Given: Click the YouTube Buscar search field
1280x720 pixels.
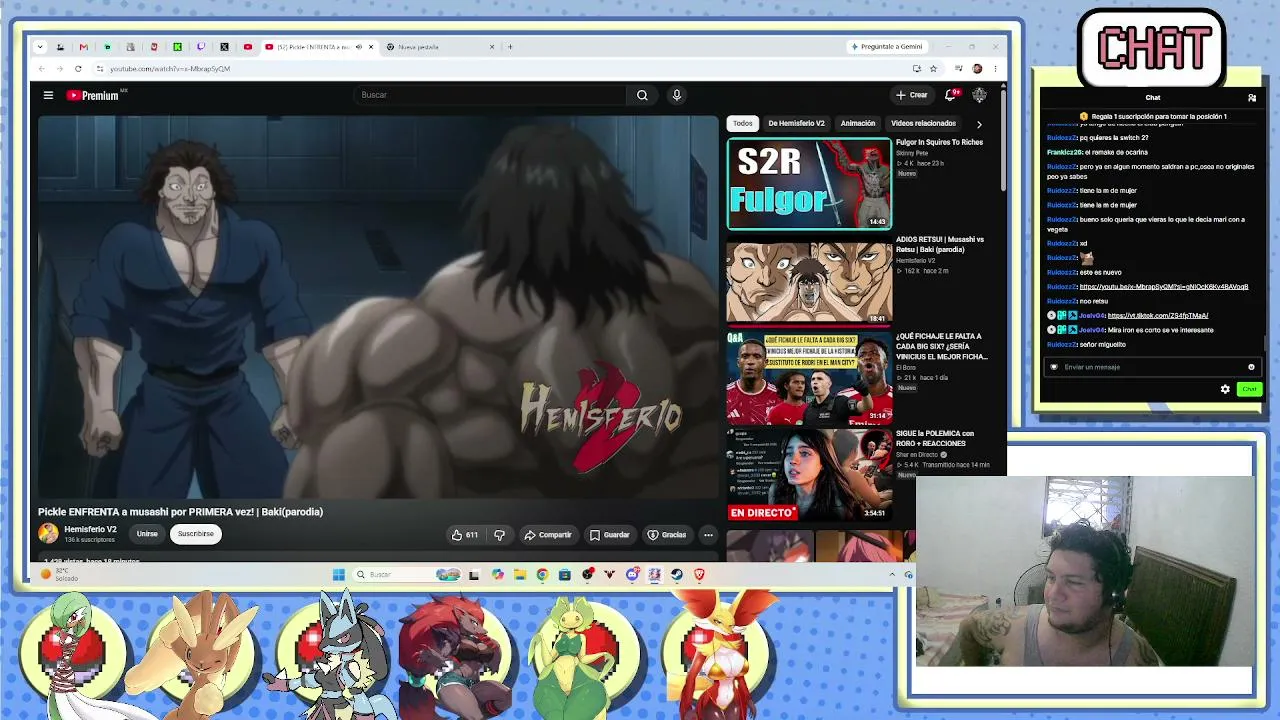Looking at the screenshot, I should click(x=490, y=95).
